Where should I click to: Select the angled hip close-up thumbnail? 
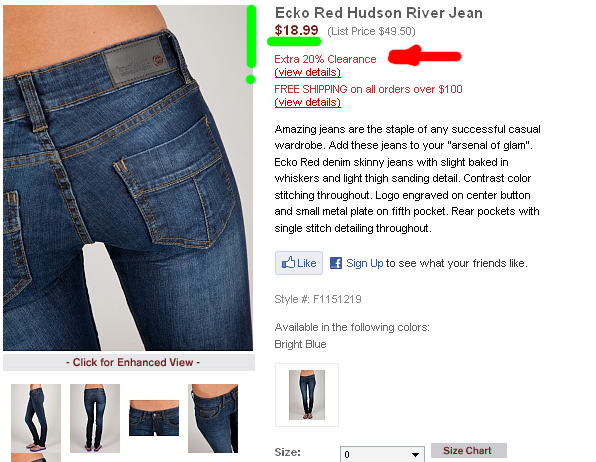pos(213,418)
